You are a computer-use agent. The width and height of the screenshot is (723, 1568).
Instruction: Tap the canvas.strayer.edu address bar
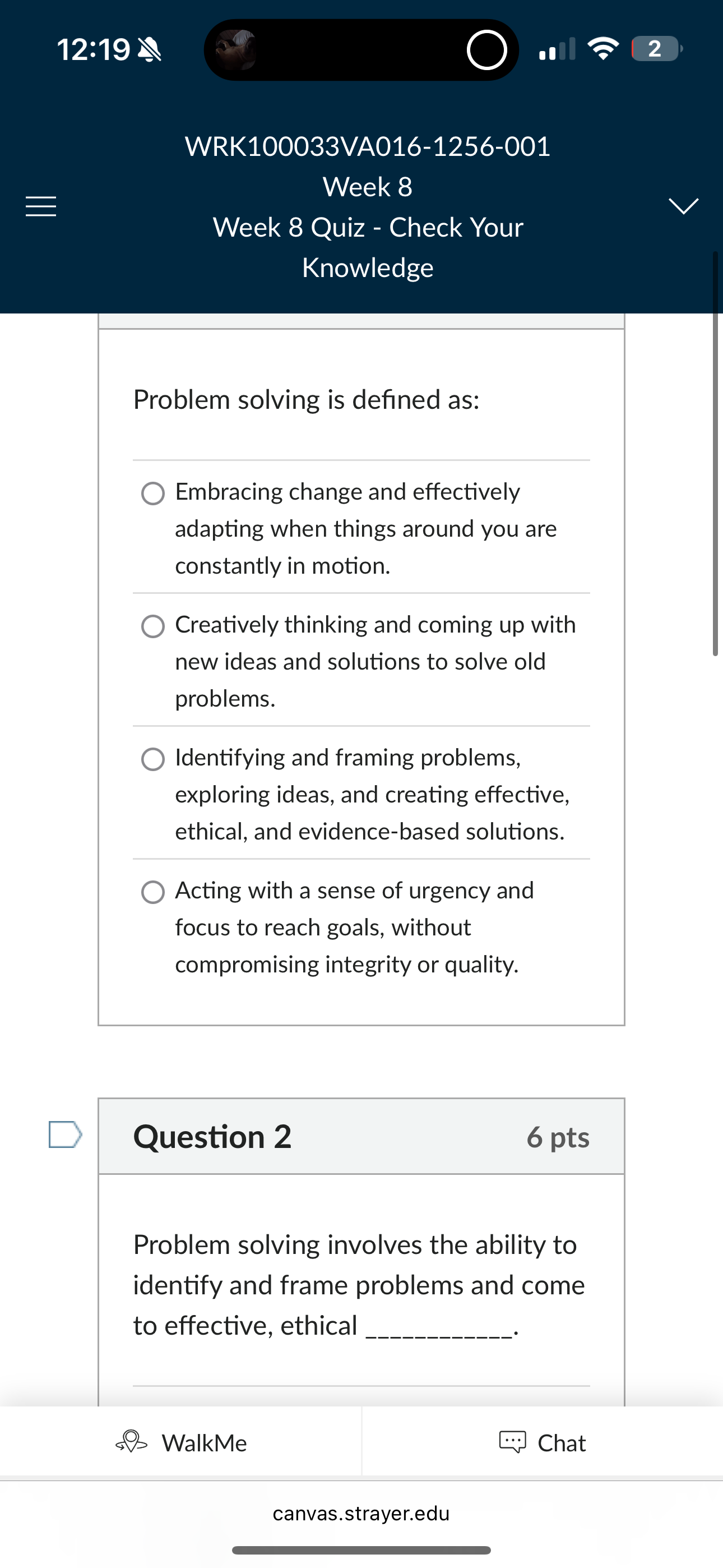[x=361, y=1513]
